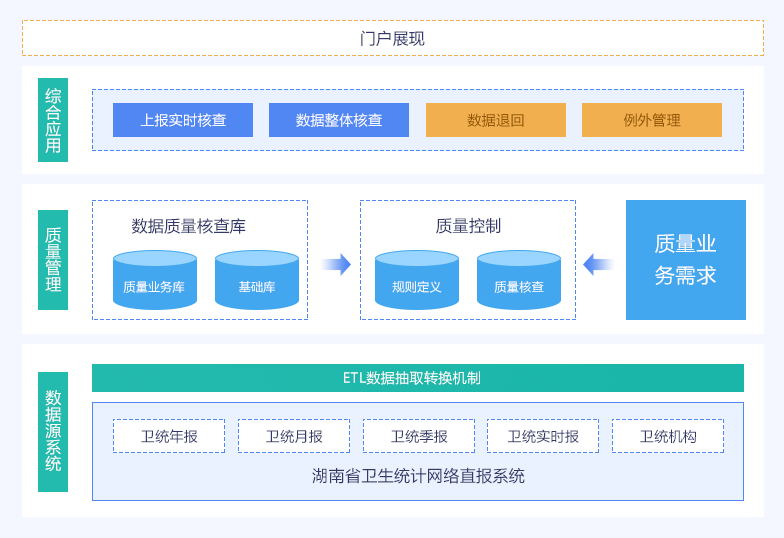
Task: Open the 卫统季报 dashed box
Action: [419, 436]
